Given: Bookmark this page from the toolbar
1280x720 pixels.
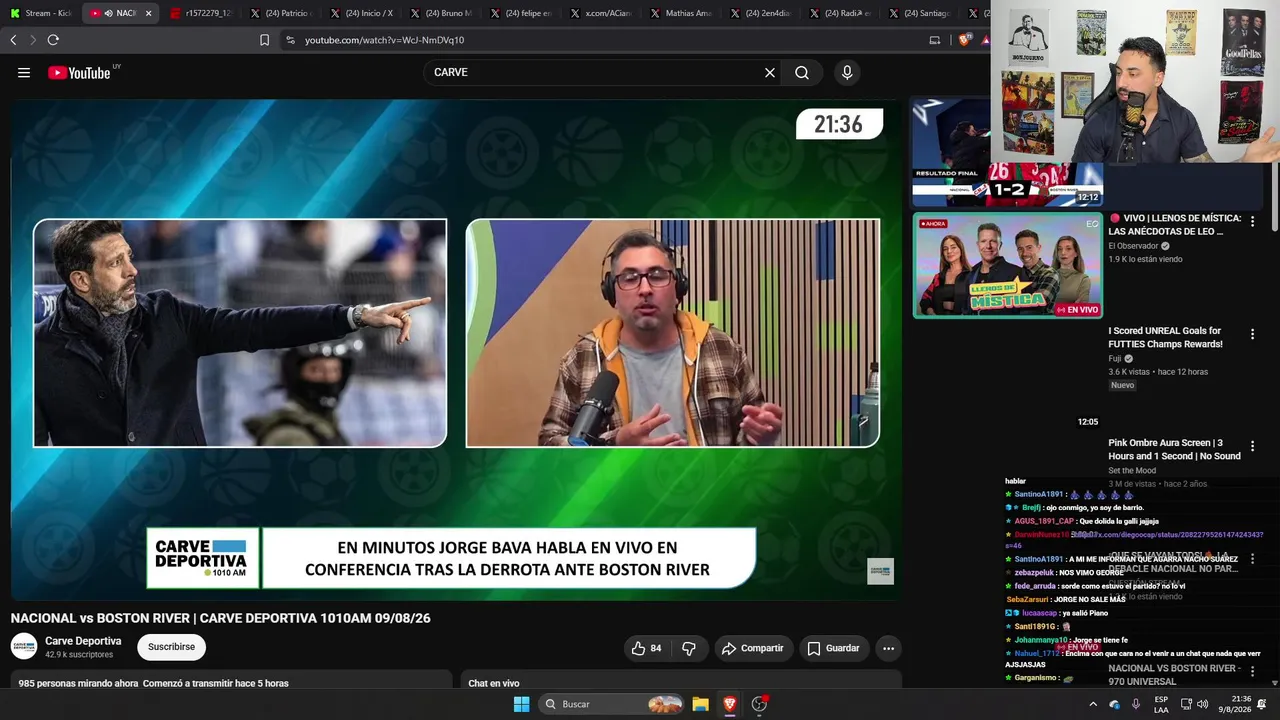Looking at the screenshot, I should click(x=264, y=40).
